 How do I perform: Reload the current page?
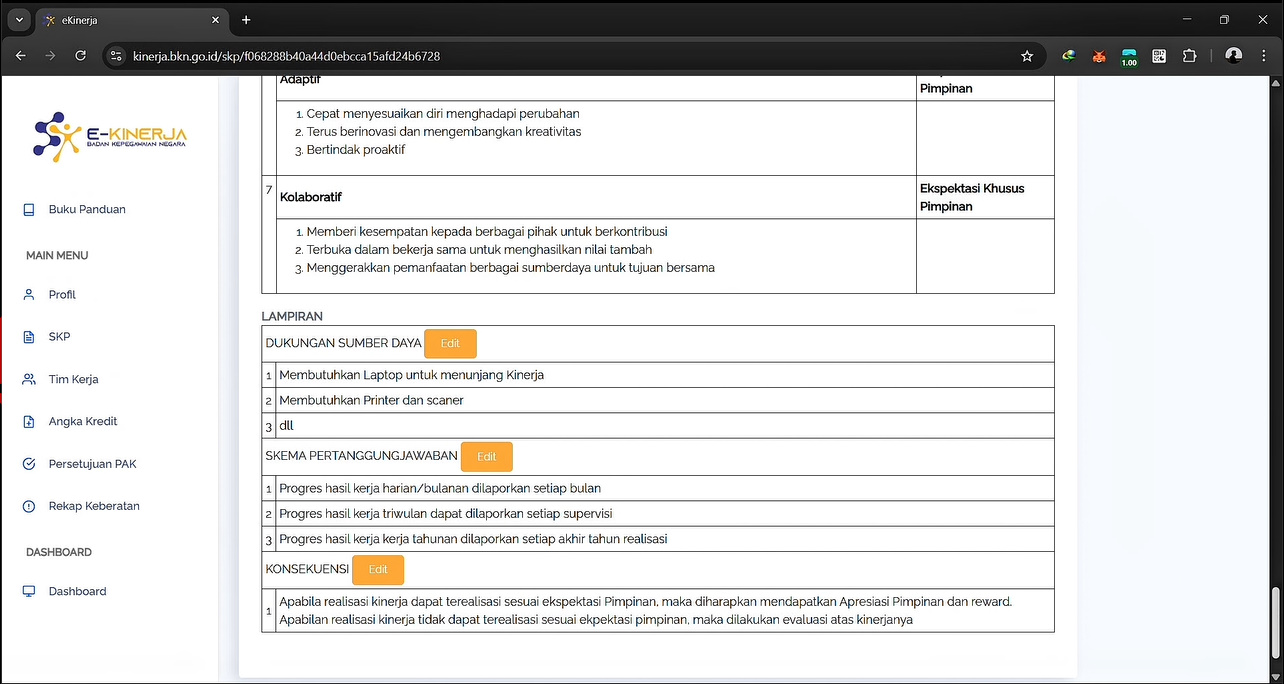pyautogui.click(x=81, y=56)
